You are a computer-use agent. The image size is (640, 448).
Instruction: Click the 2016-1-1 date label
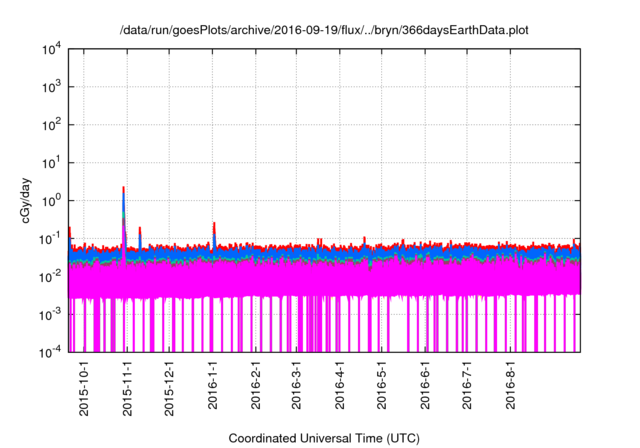click(x=212, y=385)
